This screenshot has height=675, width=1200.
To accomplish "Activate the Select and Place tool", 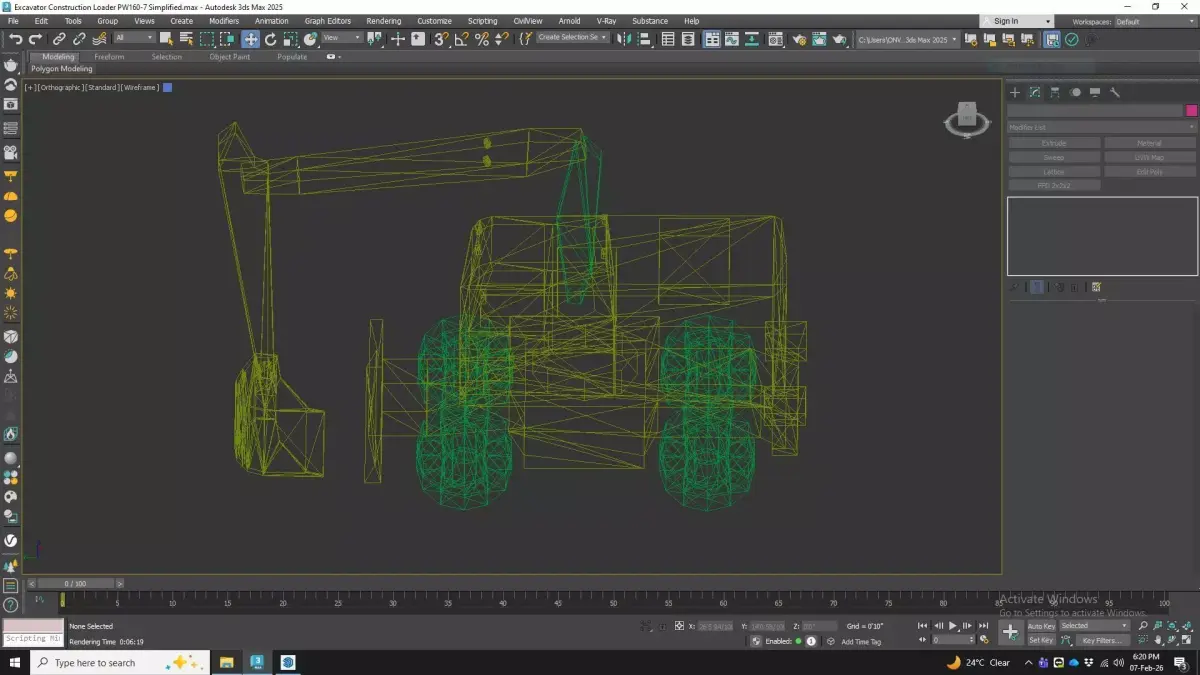I will [x=311, y=39].
